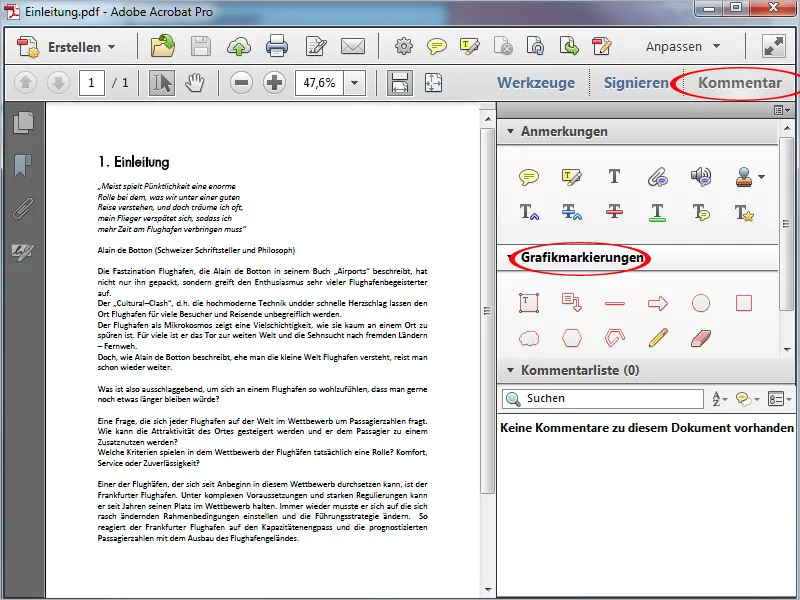
Task: Open the Werkzeuge pane
Action: click(x=536, y=83)
